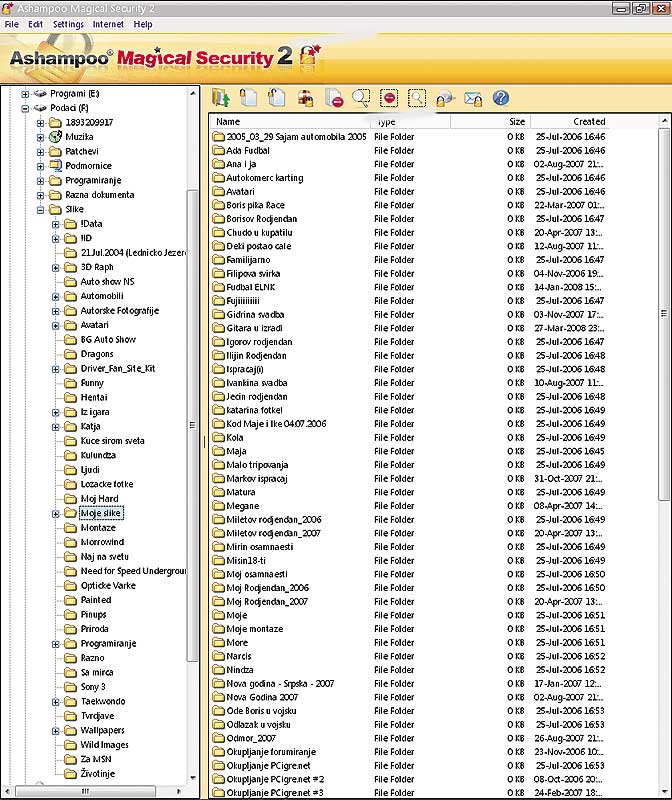Expand the Driver_Fan_Site_Kit folder node
The height and width of the screenshot is (800, 672).
[x=56, y=369]
